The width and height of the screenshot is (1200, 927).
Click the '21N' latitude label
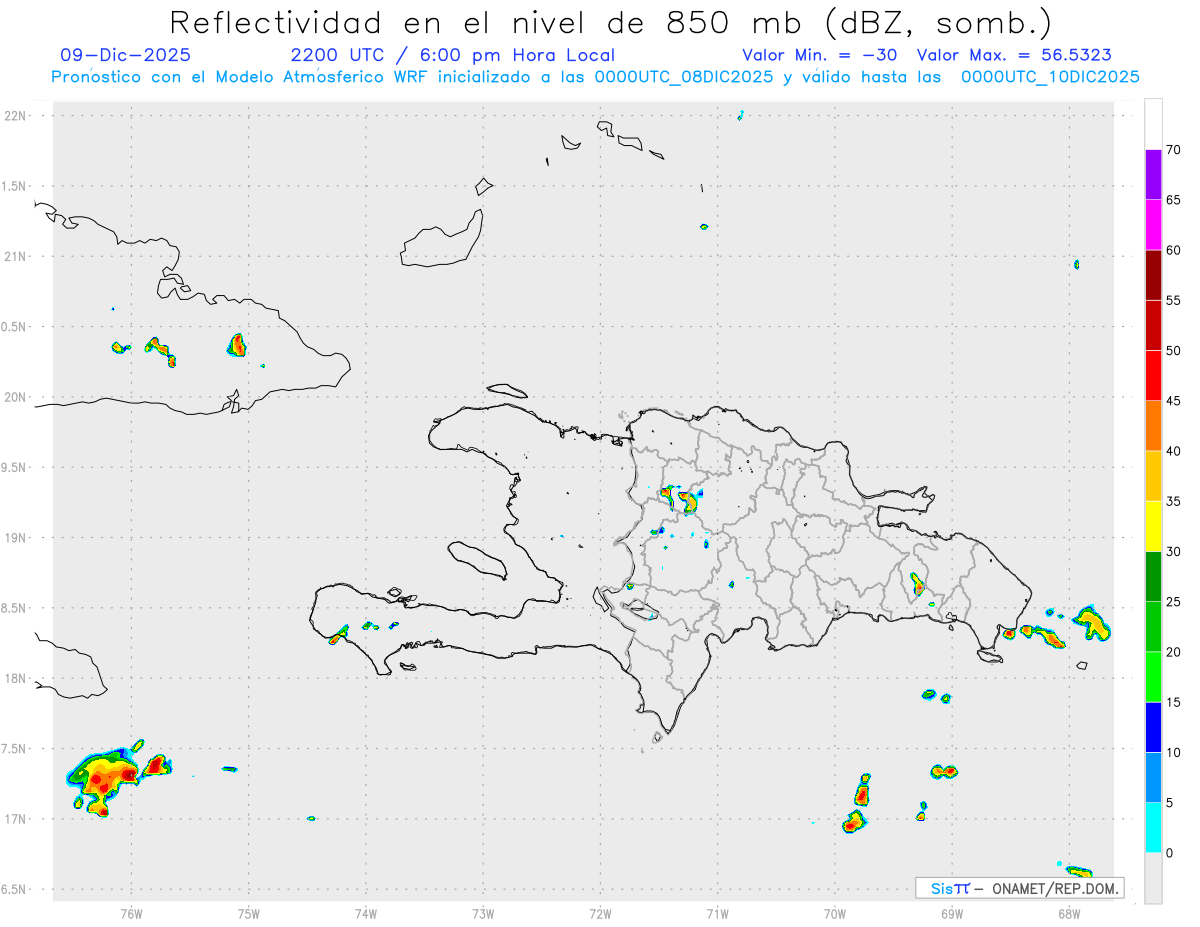15,257
